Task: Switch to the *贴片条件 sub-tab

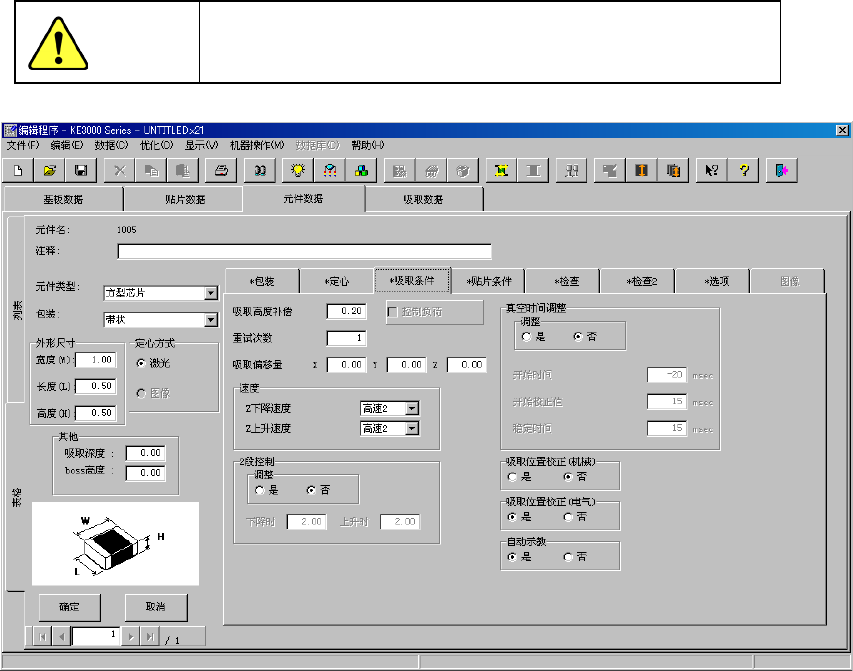Action: pyautogui.click(x=489, y=281)
